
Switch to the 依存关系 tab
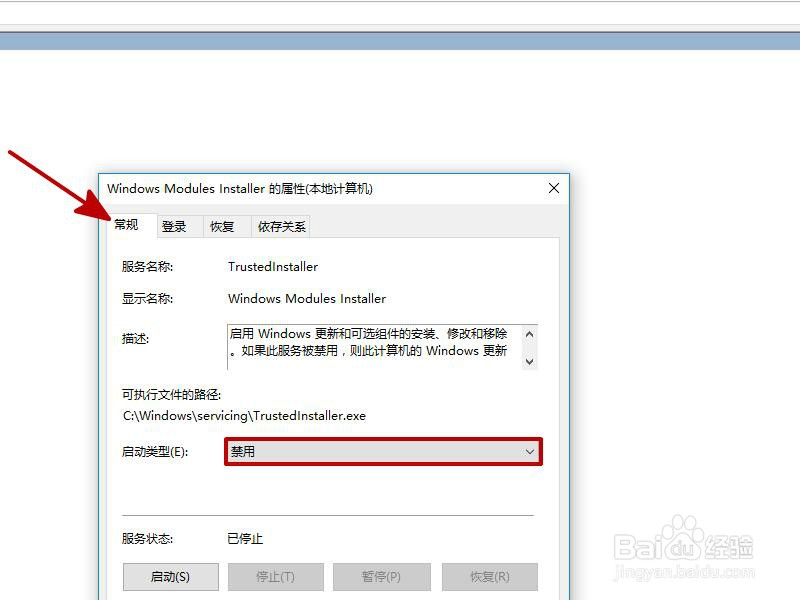281,227
